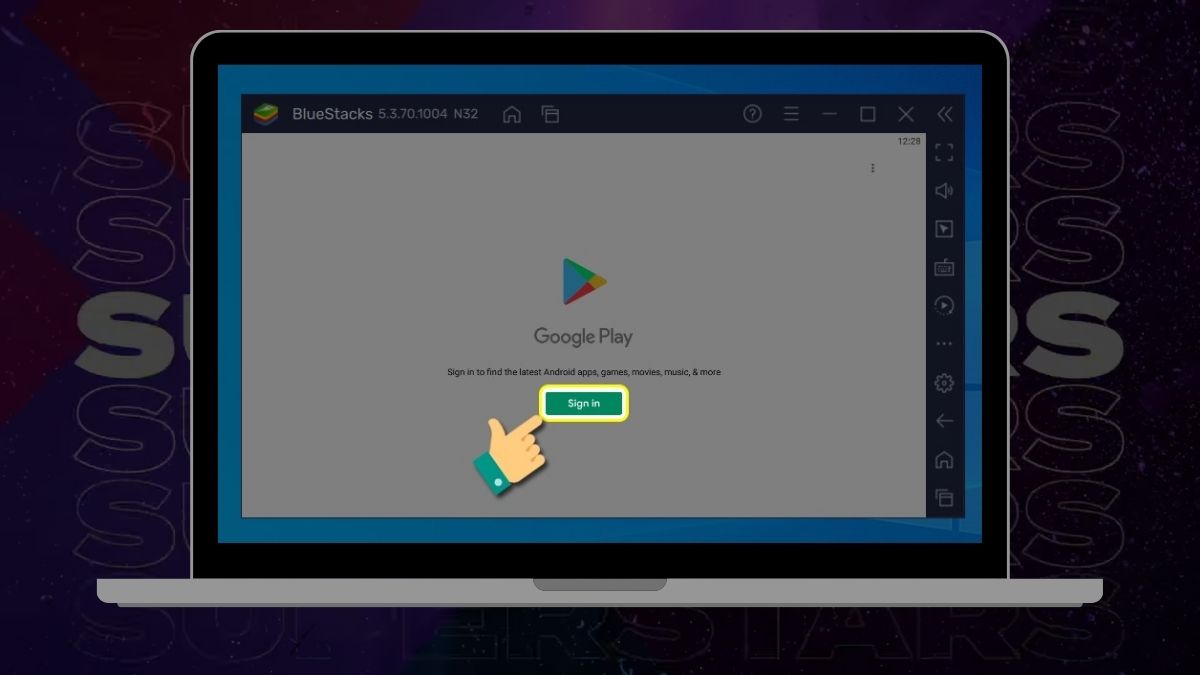The image size is (1200, 675).
Task: Open the macro recorder play icon
Action: (944, 305)
